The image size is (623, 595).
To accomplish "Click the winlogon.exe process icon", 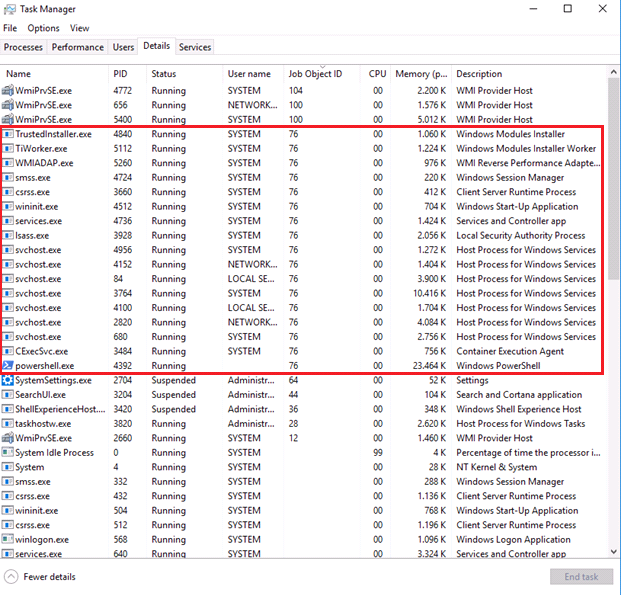I will [x=8, y=539].
